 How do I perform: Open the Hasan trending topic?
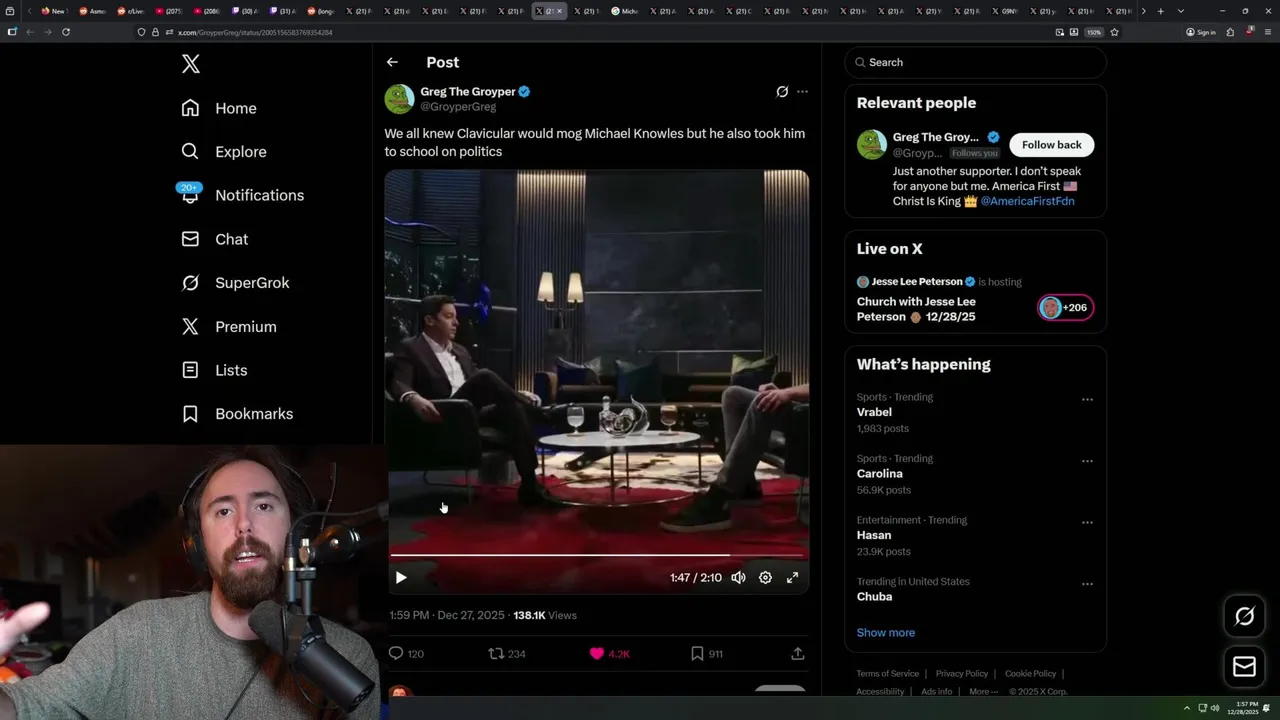[x=874, y=535]
